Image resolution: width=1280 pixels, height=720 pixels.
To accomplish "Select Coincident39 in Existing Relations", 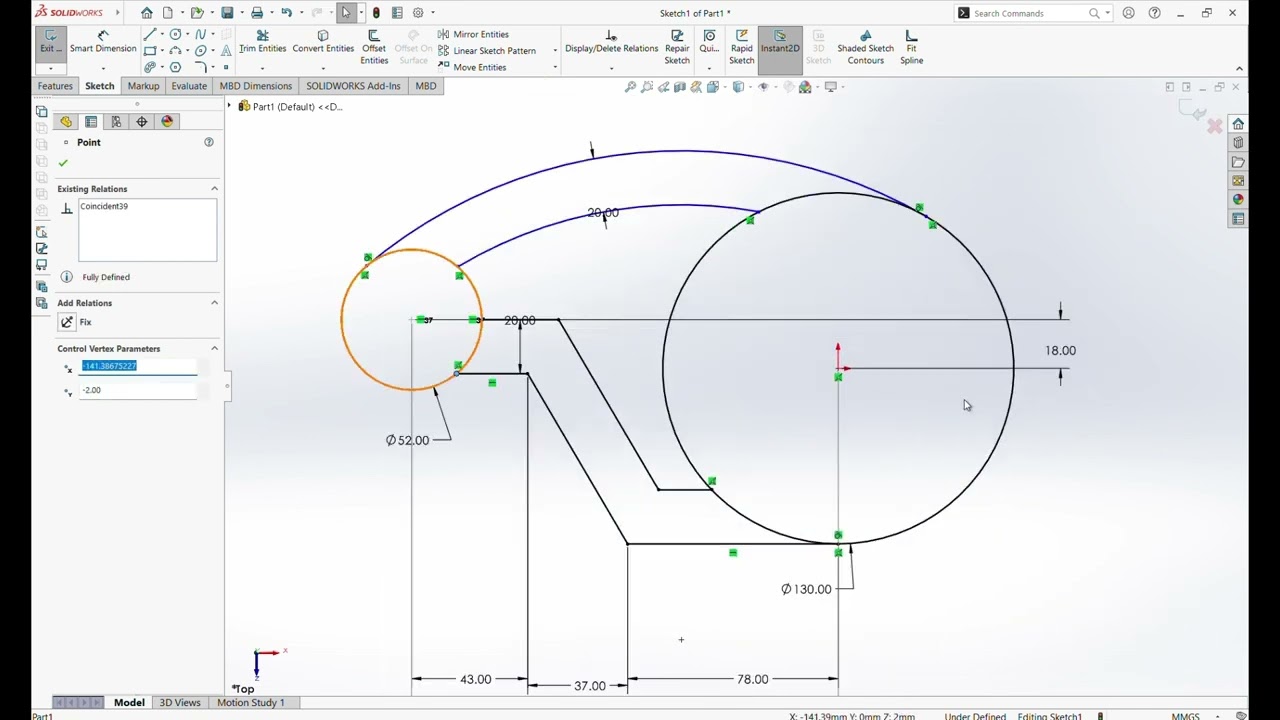I will tap(104, 206).
